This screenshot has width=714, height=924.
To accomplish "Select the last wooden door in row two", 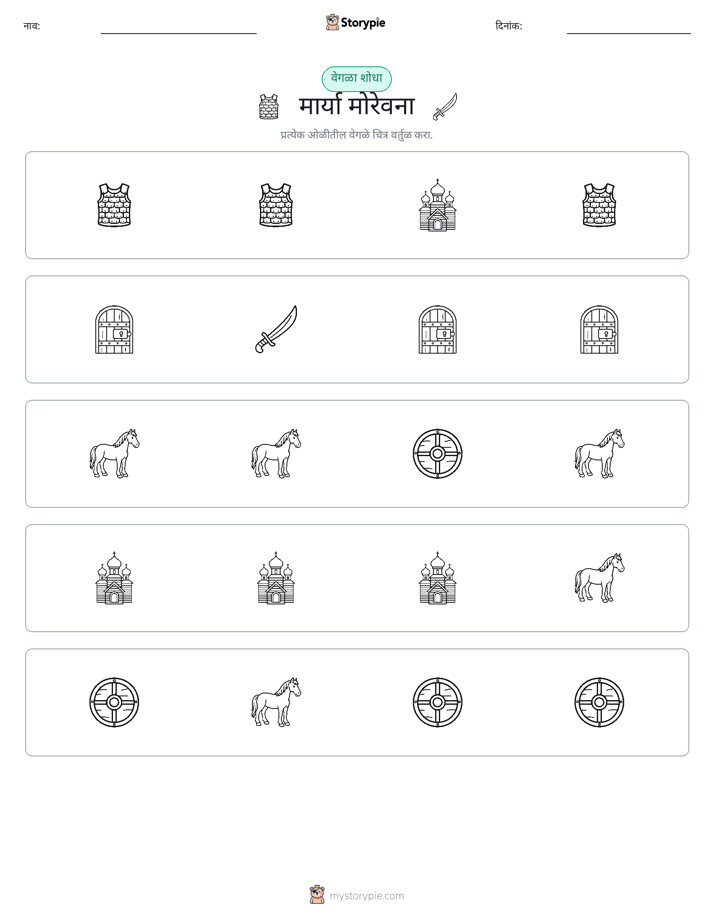I will (599, 329).
